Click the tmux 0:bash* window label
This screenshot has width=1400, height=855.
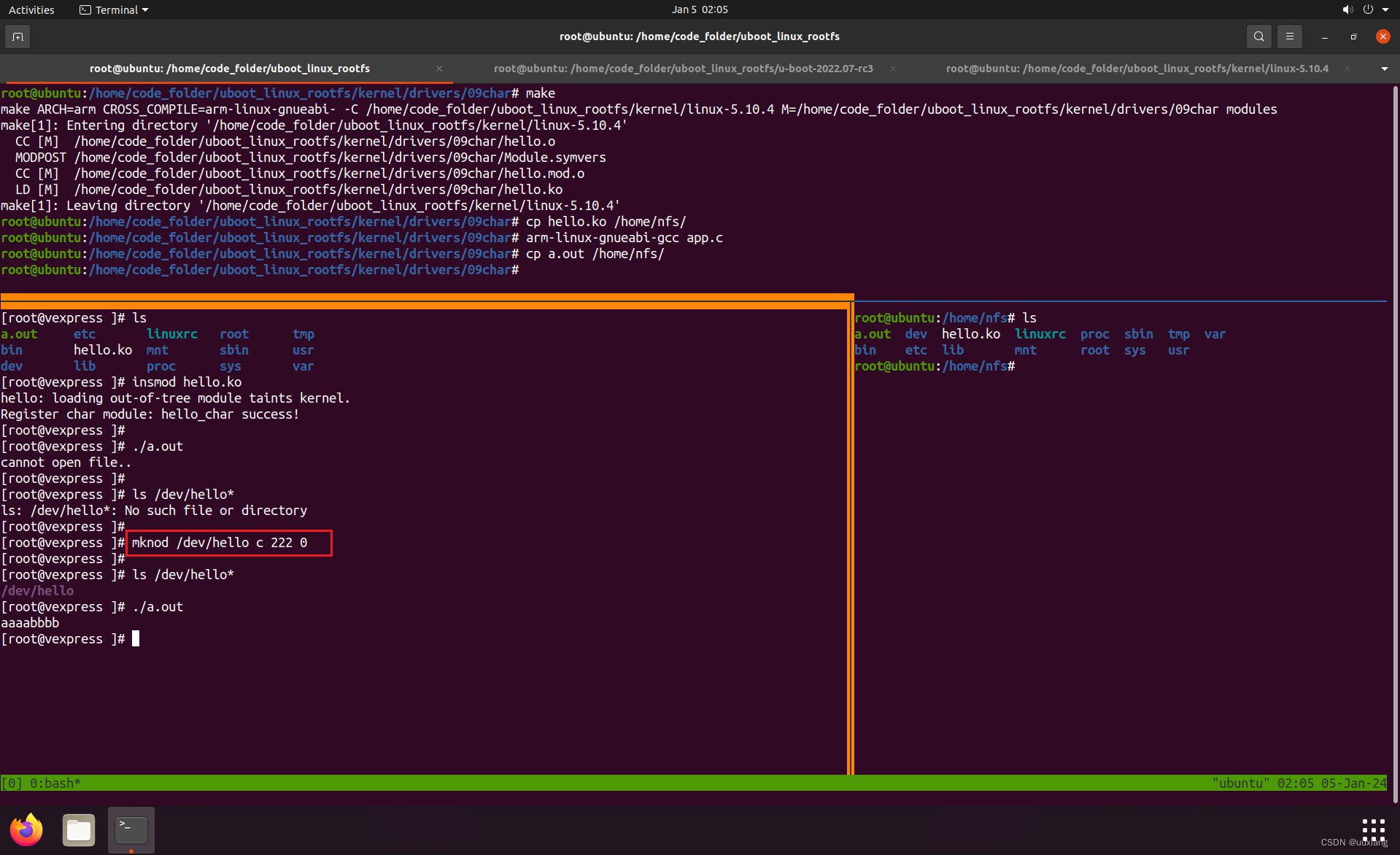(x=55, y=784)
